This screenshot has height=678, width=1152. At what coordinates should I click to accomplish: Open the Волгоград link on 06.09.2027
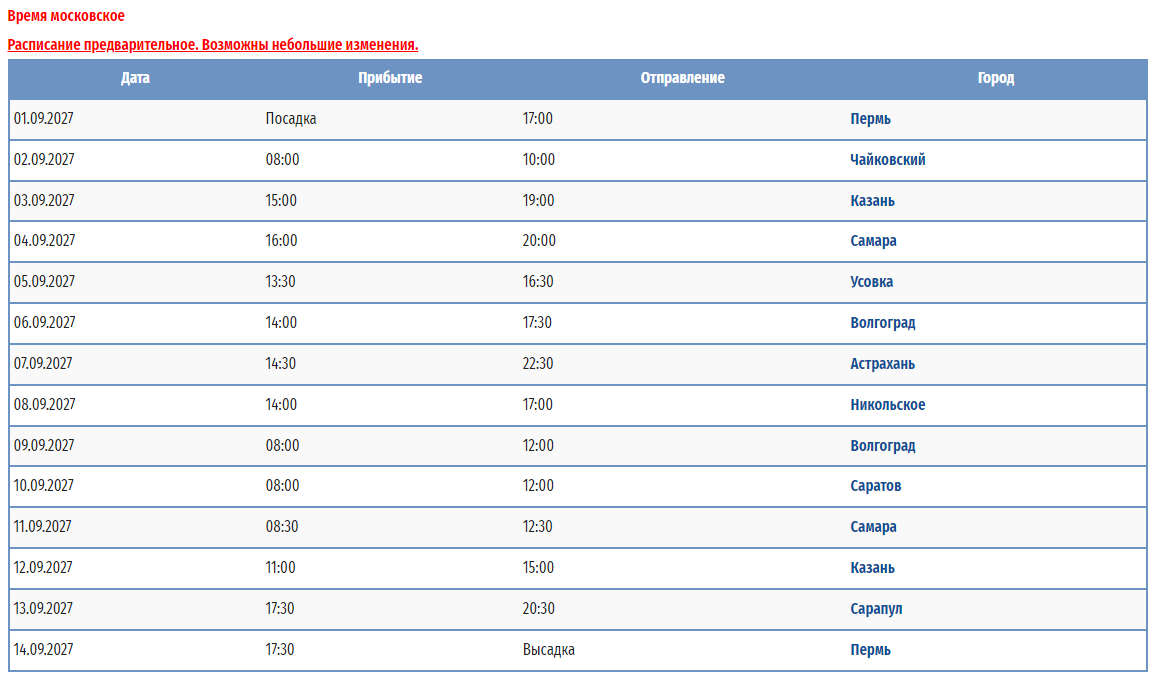tap(882, 322)
